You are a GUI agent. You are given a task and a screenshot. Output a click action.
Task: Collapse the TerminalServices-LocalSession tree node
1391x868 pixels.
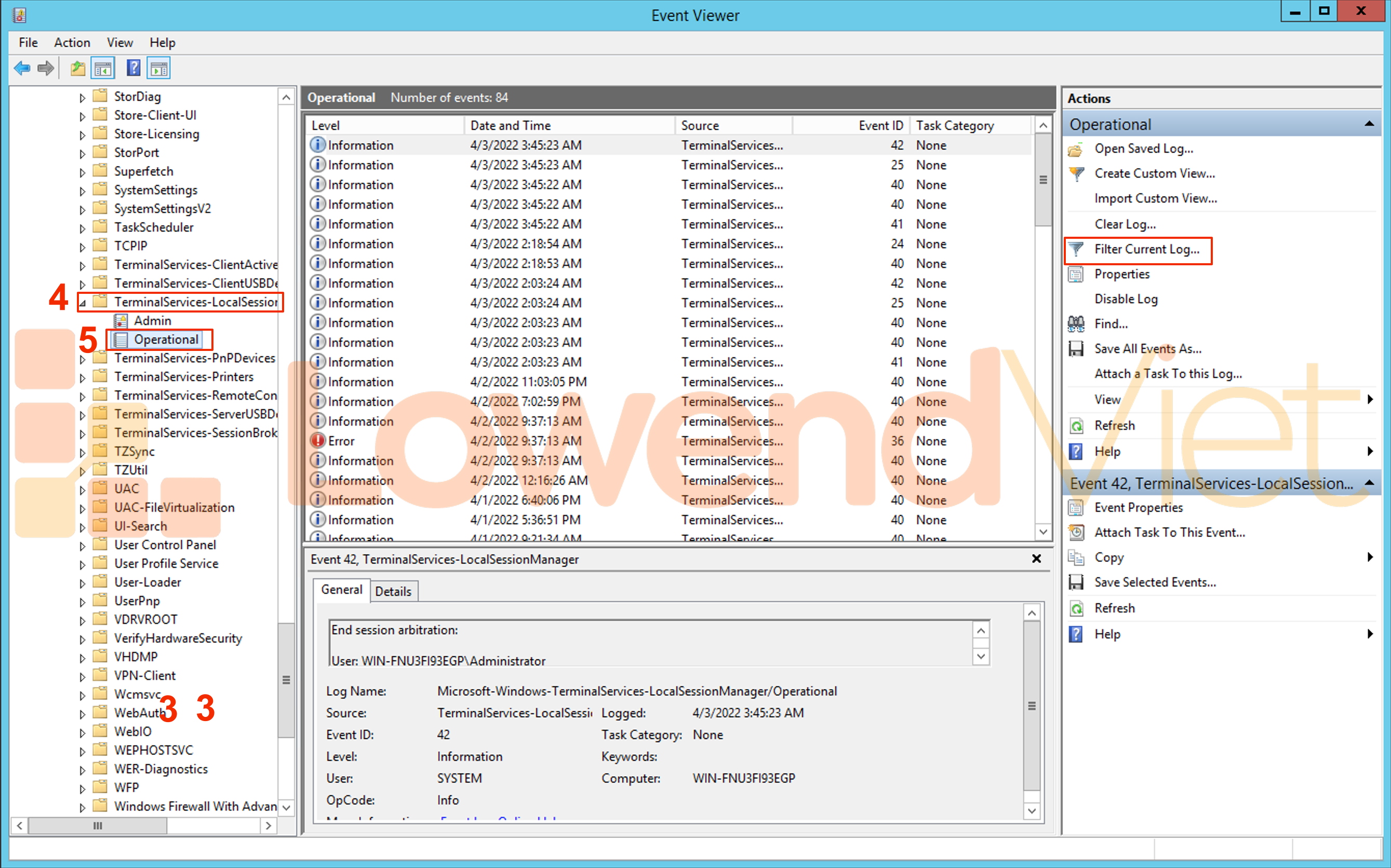pyautogui.click(x=82, y=303)
